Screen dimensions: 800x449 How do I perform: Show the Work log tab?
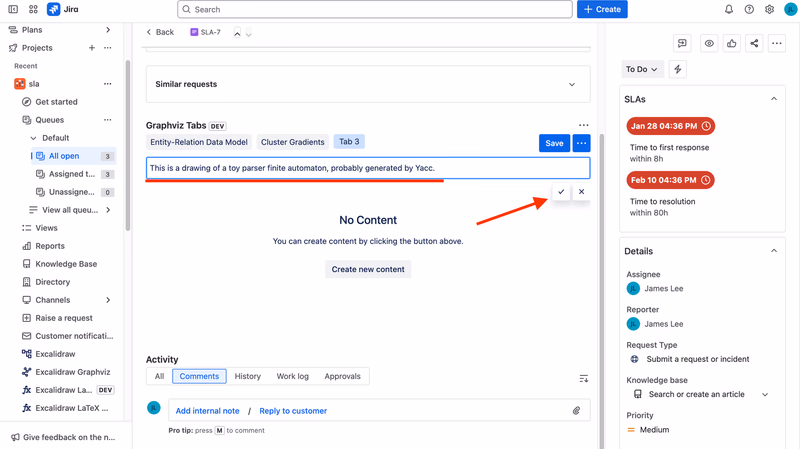292,376
